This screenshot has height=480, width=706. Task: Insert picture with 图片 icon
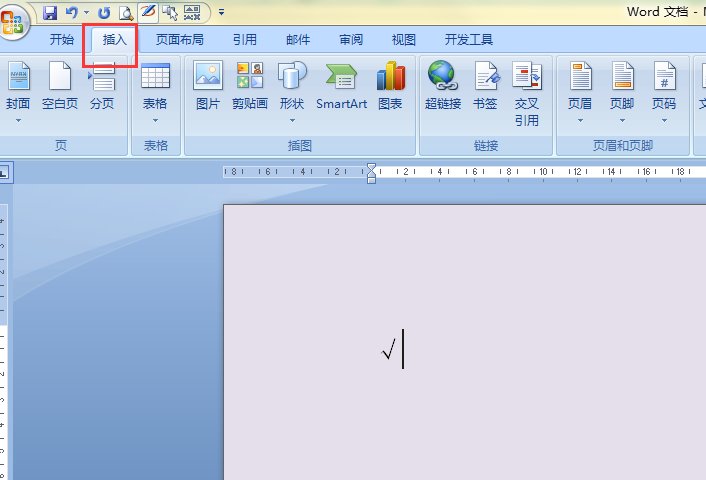(208, 86)
